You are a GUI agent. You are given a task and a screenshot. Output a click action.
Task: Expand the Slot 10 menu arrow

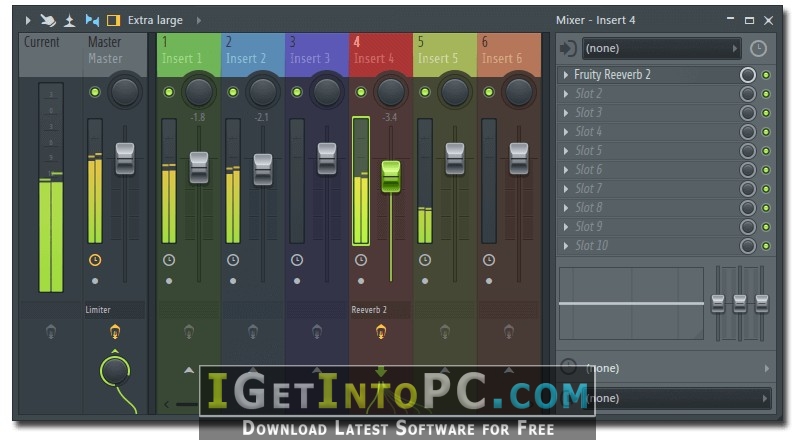[566, 246]
